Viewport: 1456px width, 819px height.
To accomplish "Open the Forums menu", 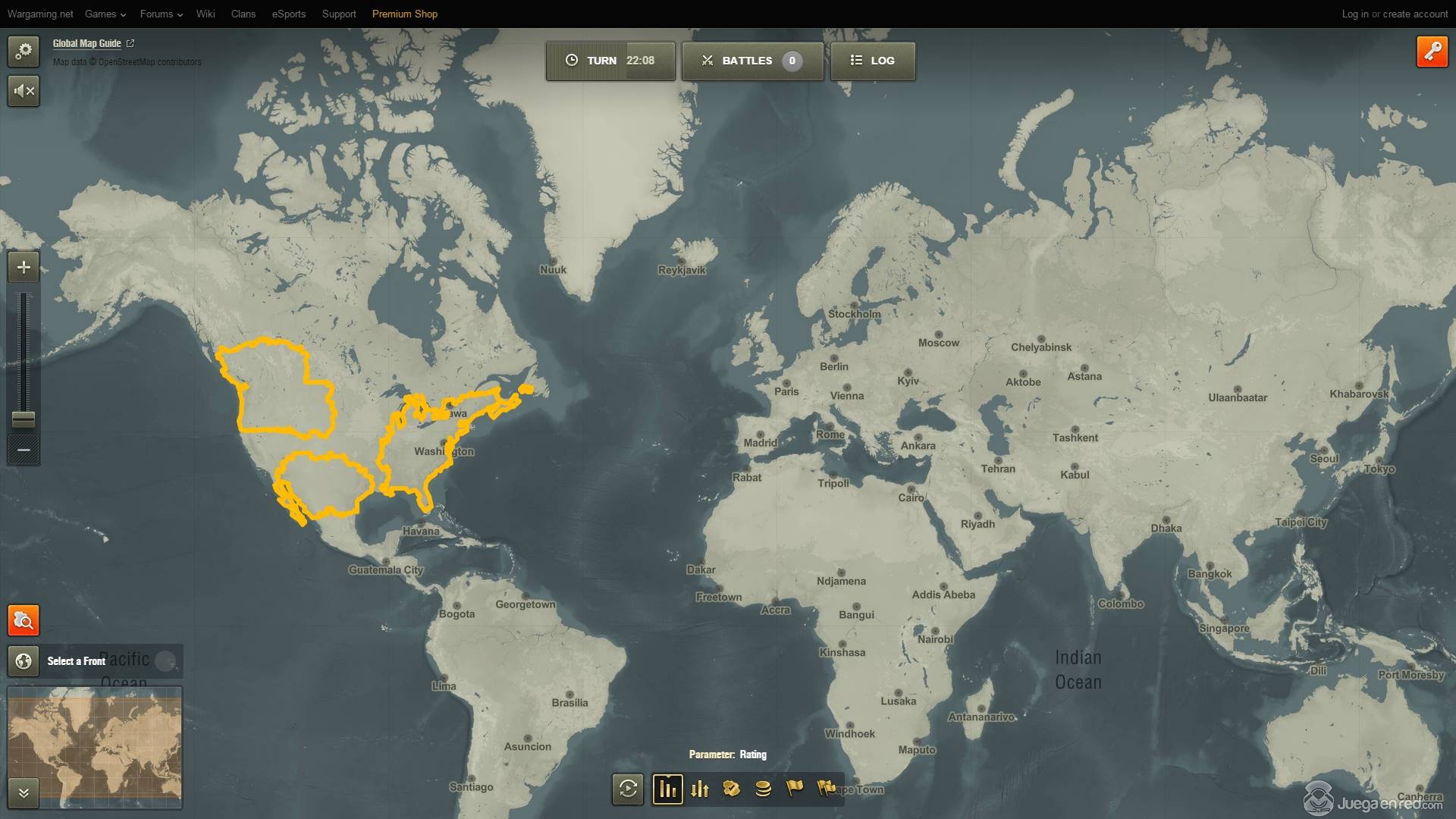I will click(x=161, y=14).
